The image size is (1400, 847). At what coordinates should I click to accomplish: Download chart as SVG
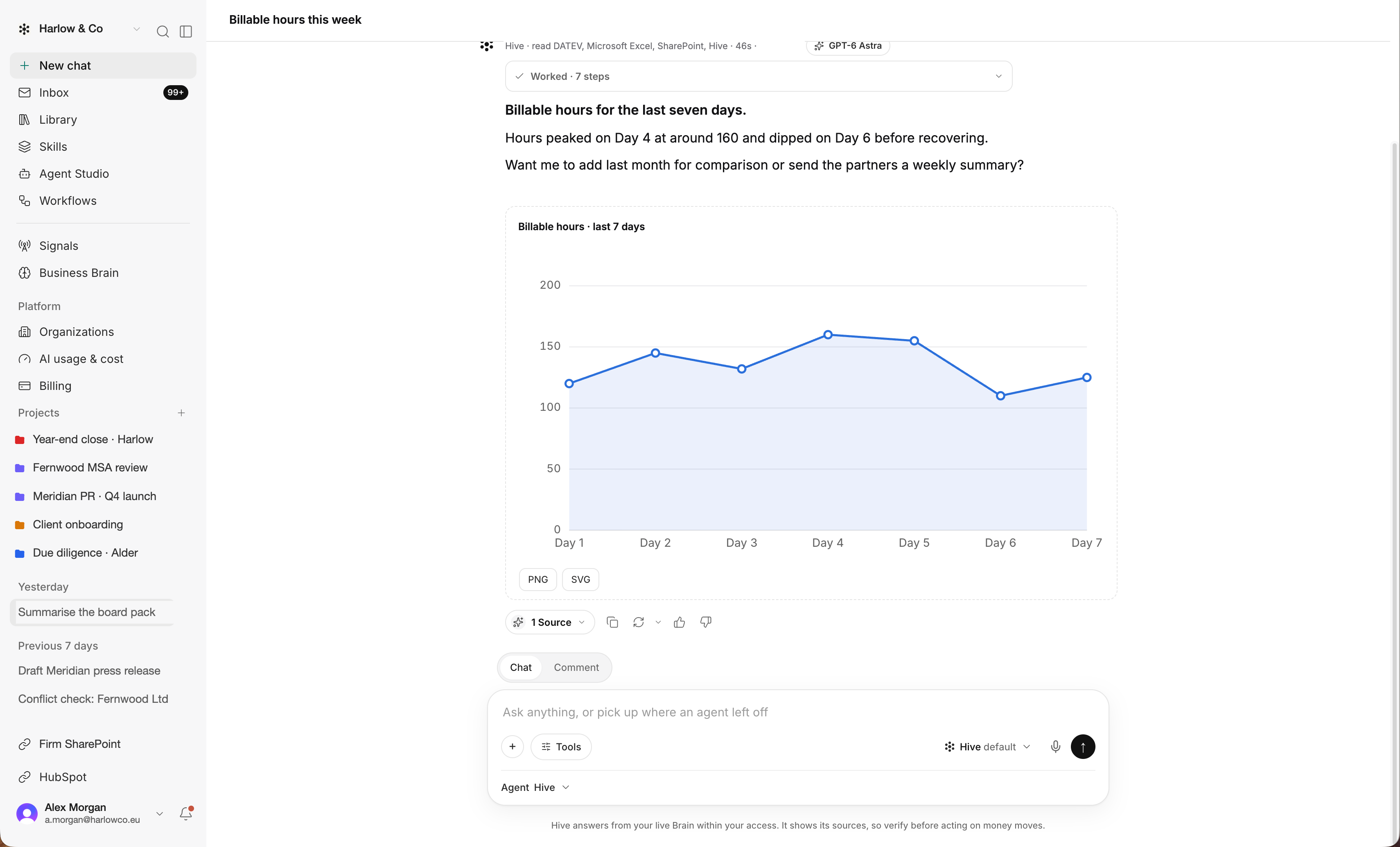pyautogui.click(x=580, y=580)
